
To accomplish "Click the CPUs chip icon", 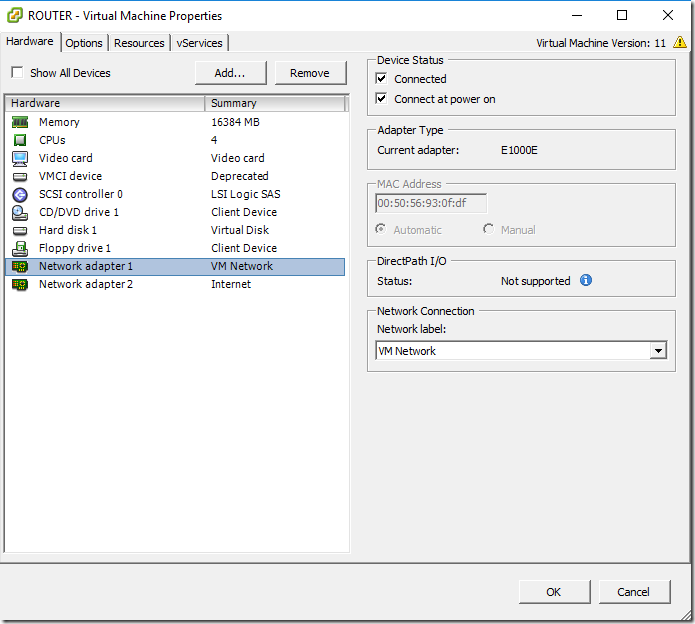I will [x=20, y=140].
